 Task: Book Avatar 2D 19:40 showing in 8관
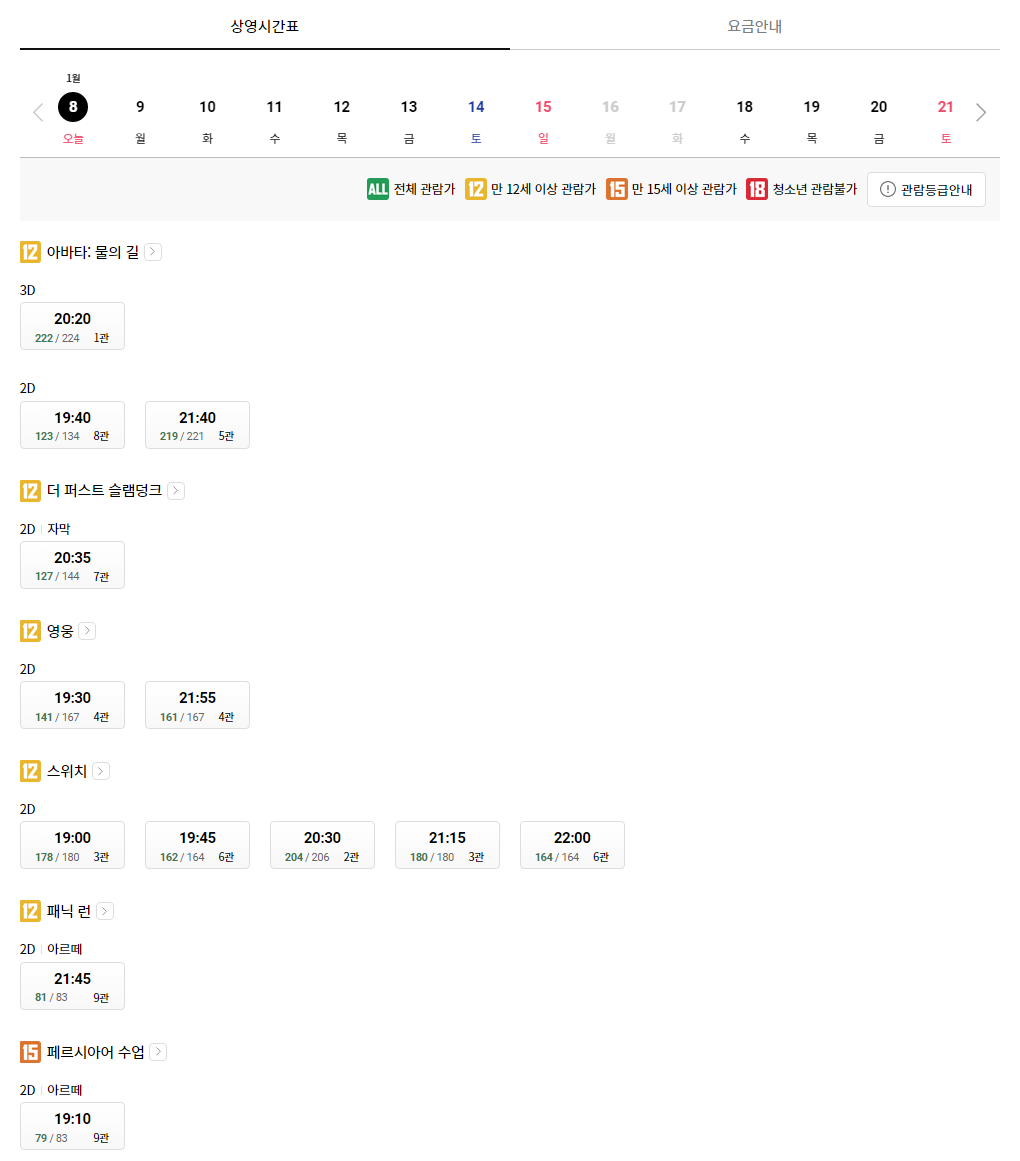(x=73, y=425)
